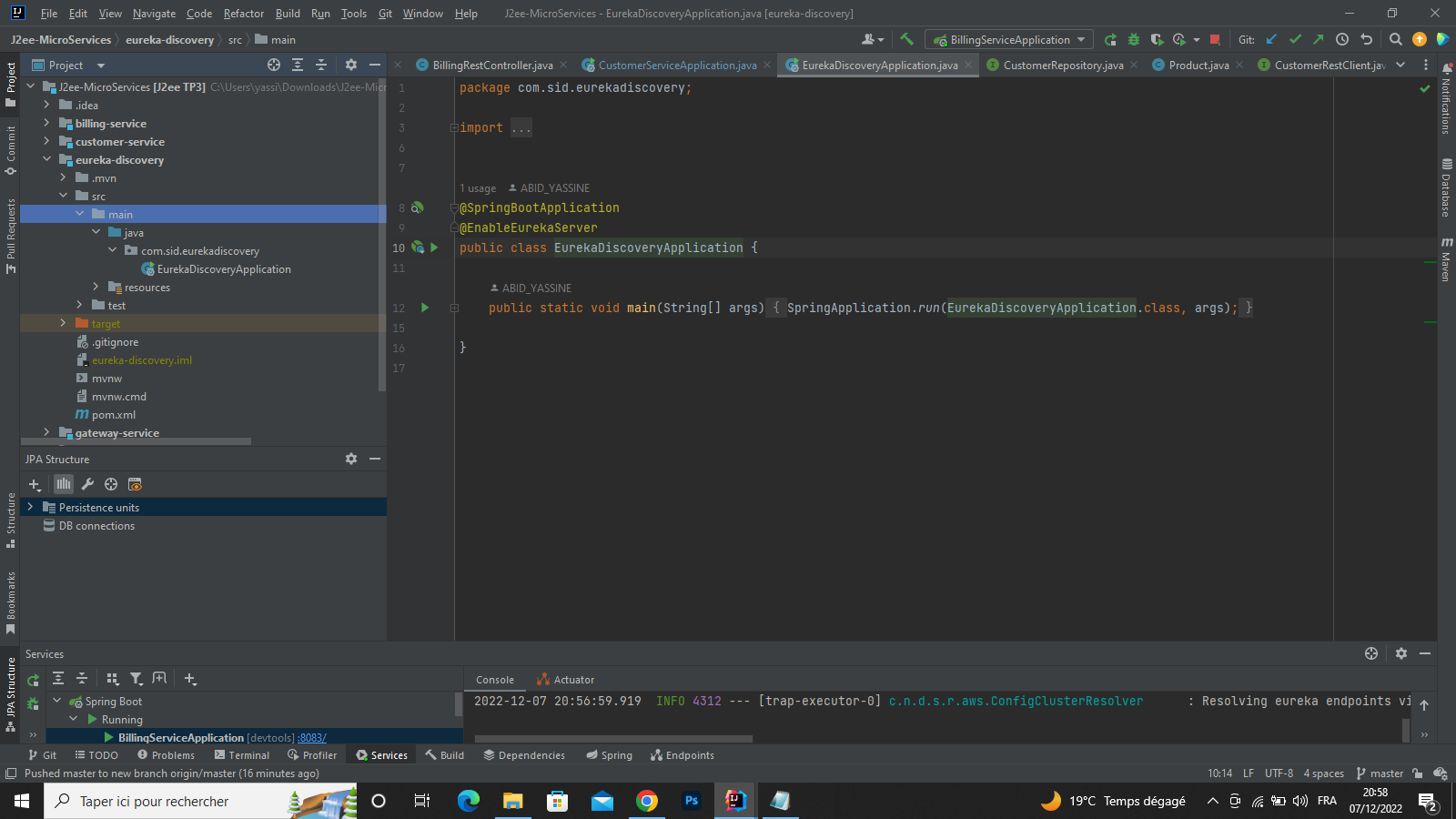
Task: Open the :8083/ link in Services
Action: pyautogui.click(x=312, y=738)
